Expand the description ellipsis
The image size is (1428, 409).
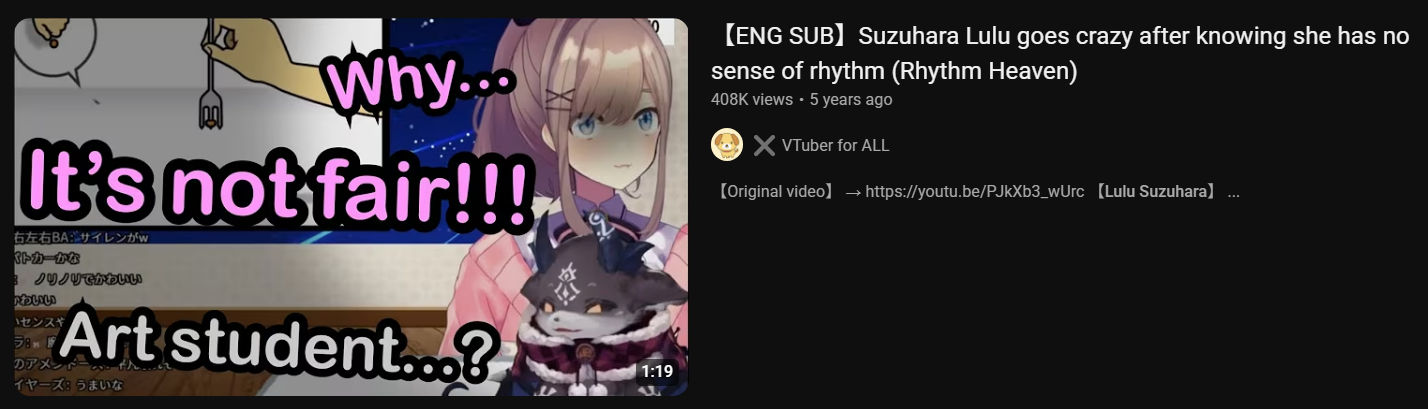[1233, 193]
